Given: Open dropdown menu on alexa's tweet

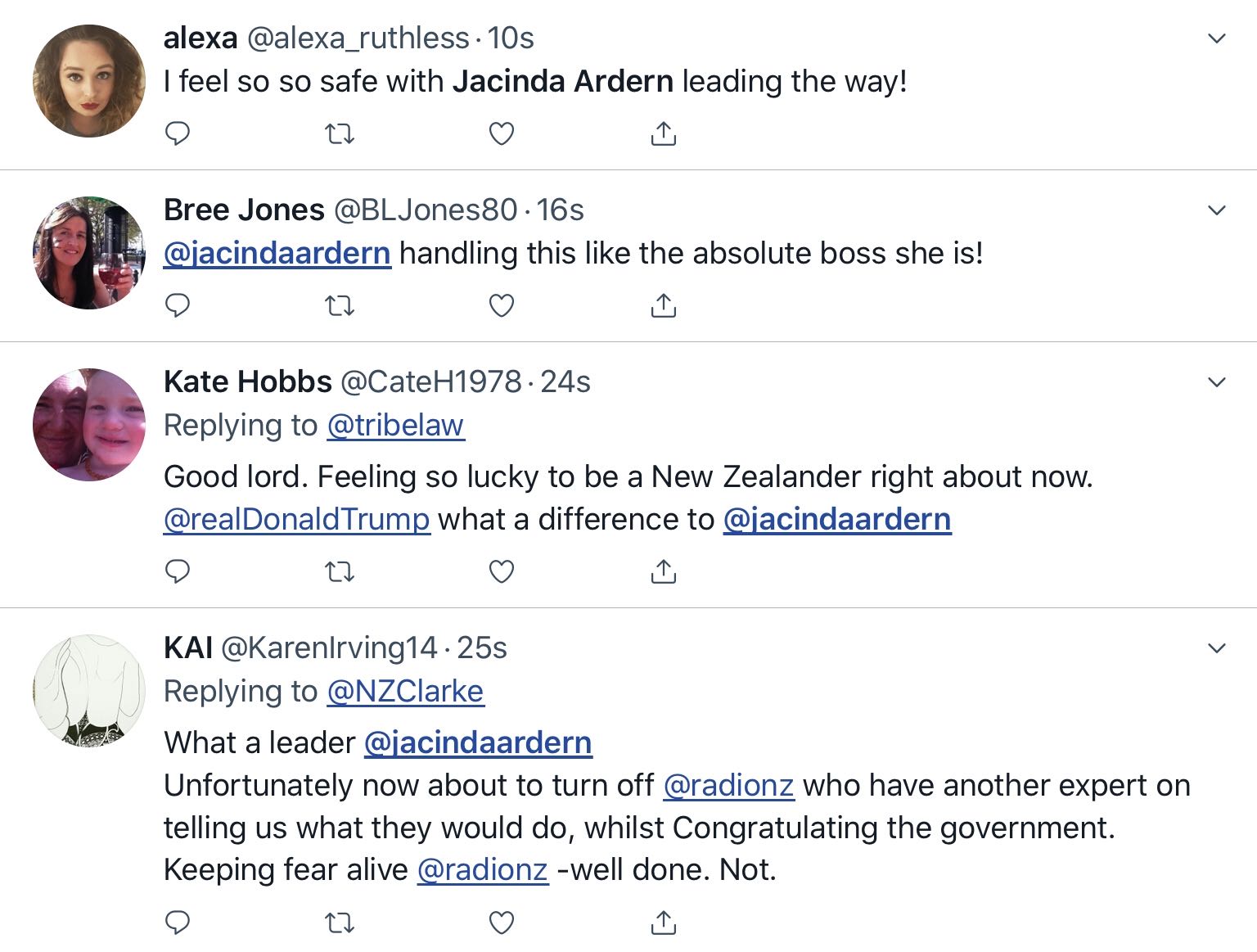Looking at the screenshot, I should [1217, 38].
